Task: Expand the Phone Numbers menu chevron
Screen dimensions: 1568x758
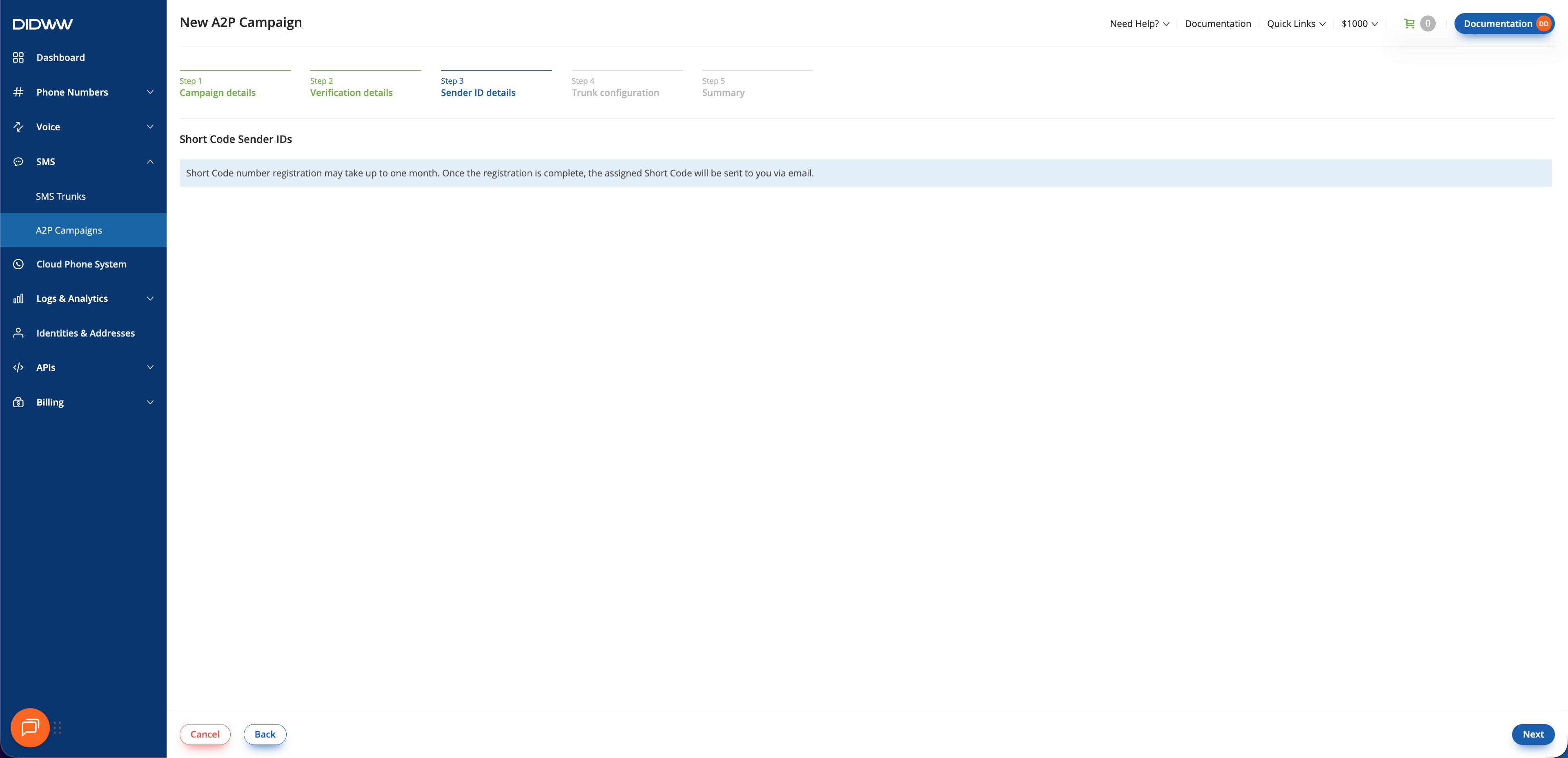Action: pyautogui.click(x=150, y=92)
